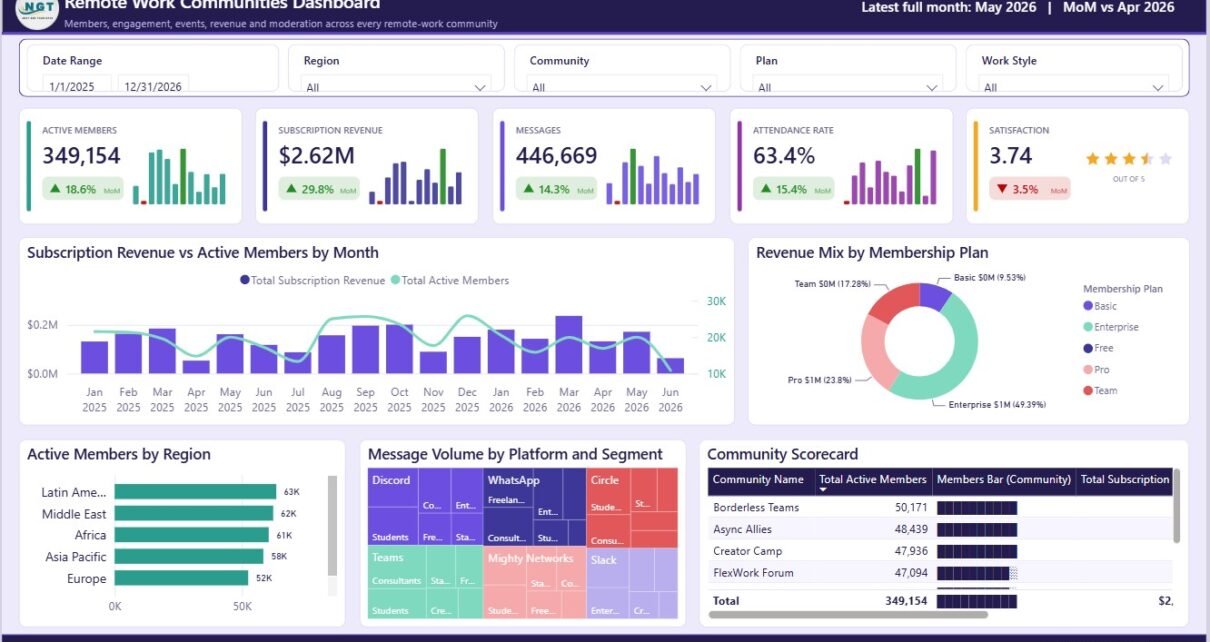Select Members Bar (Community) column header
Viewport: 1210px width, 642px height.
click(x=1004, y=480)
